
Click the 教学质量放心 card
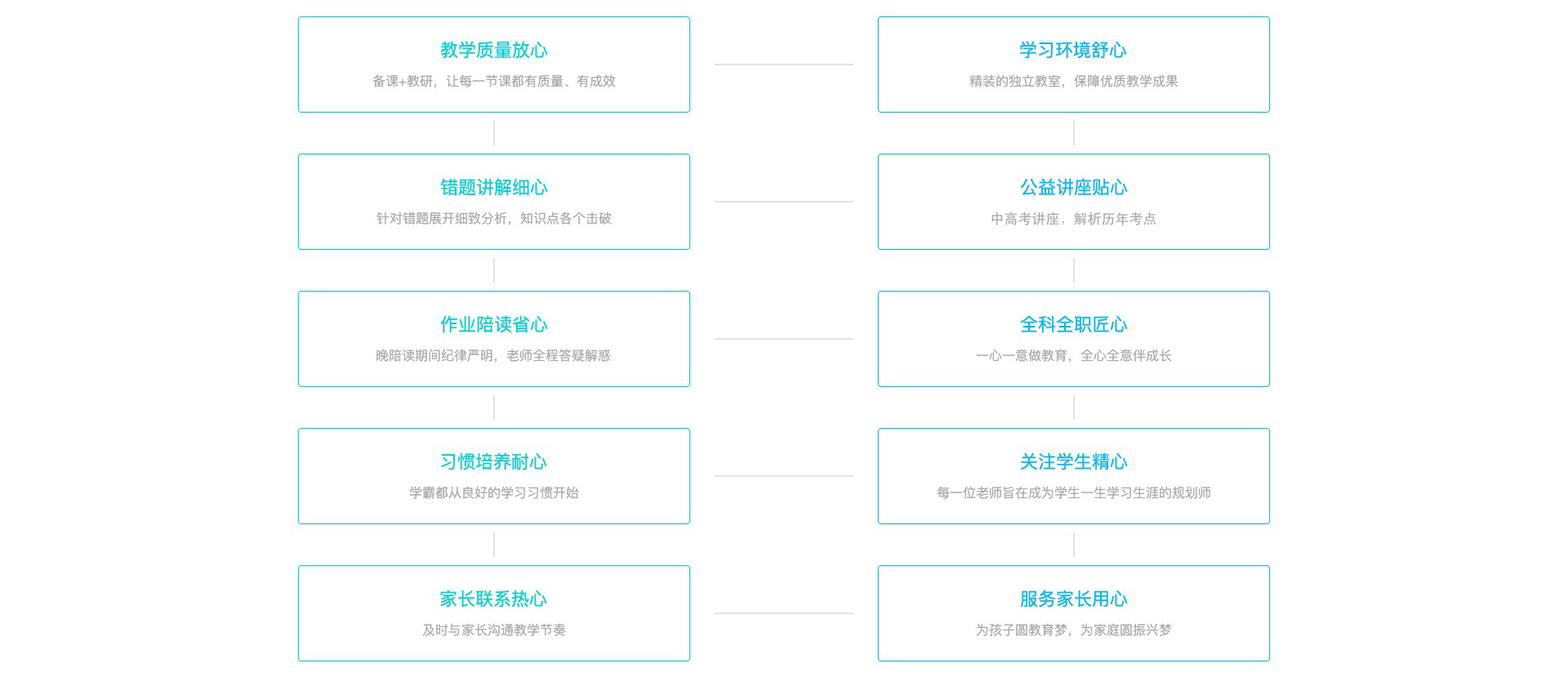pos(494,65)
